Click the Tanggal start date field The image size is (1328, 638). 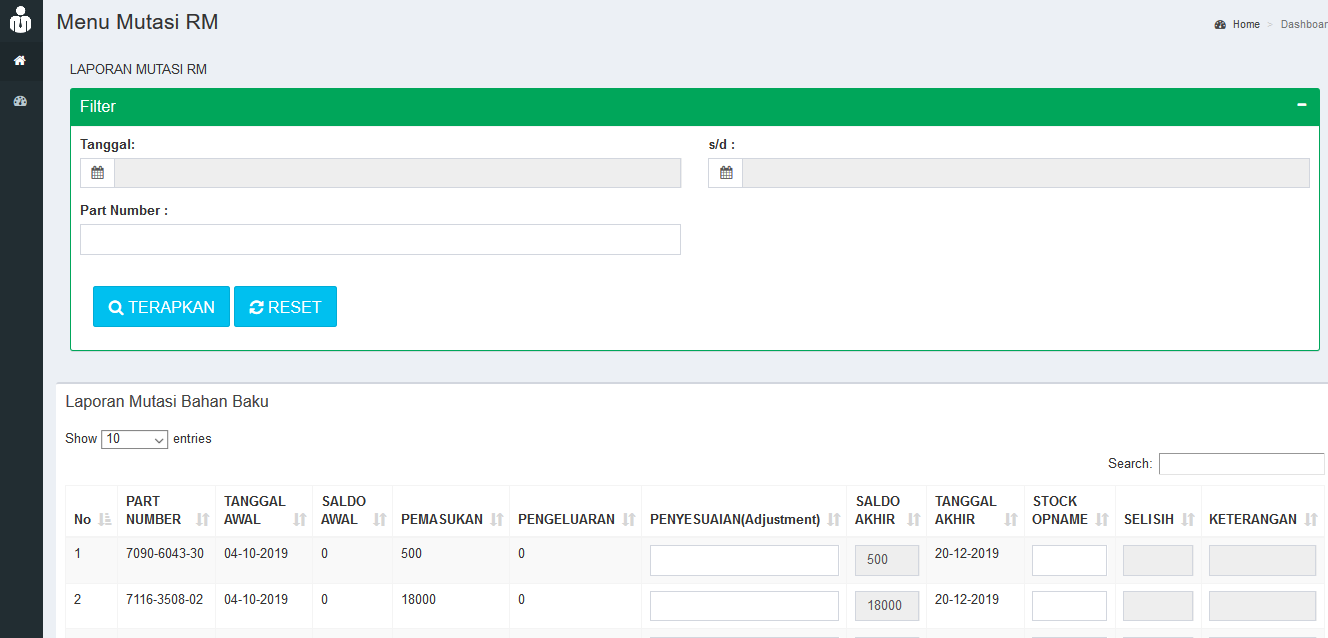click(x=397, y=173)
